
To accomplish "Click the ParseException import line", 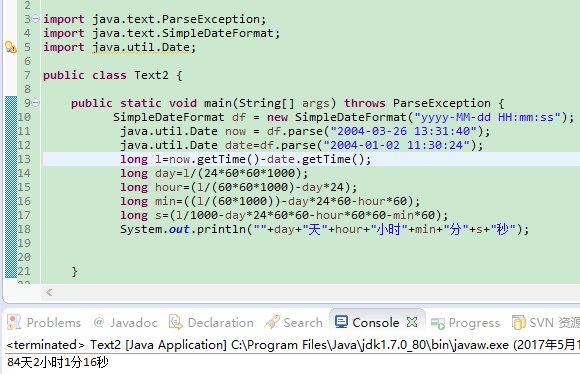I will point(155,19).
